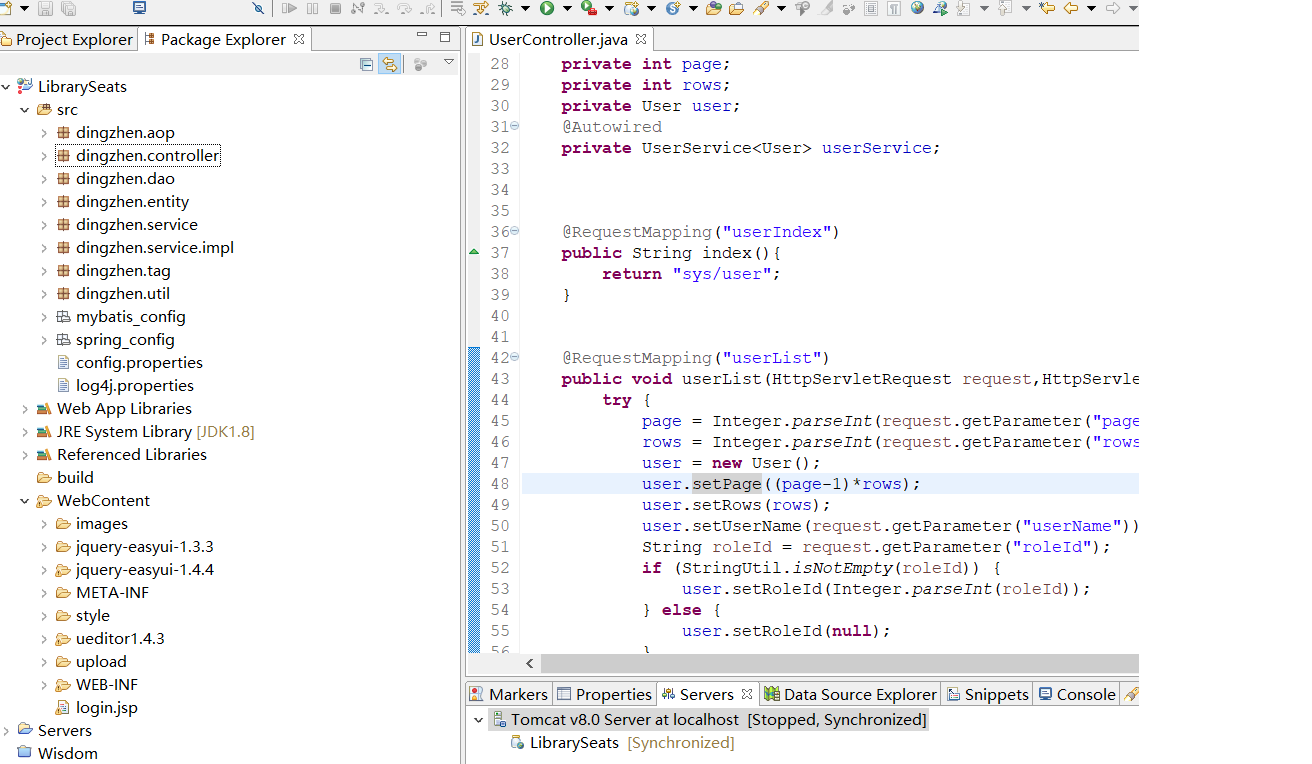Select the Wisdom project
The image size is (1312, 764).
click(x=58, y=754)
